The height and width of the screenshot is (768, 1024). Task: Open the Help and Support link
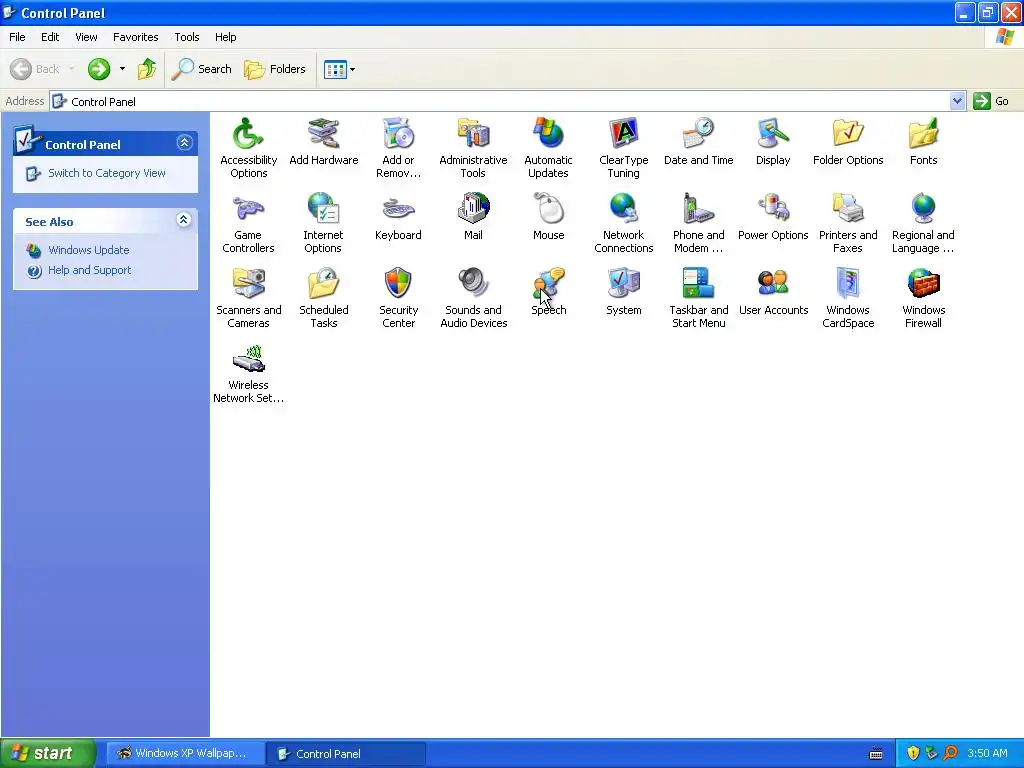89,270
